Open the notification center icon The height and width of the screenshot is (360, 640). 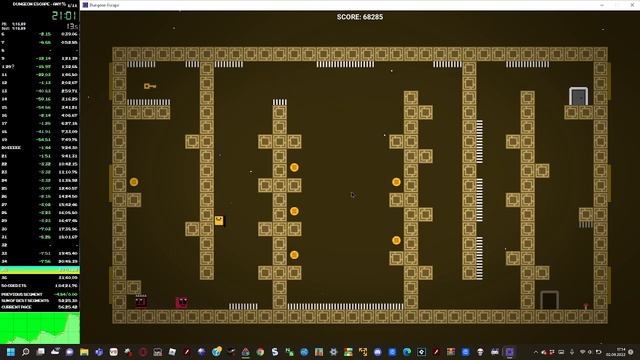pyautogui.click(x=631, y=352)
